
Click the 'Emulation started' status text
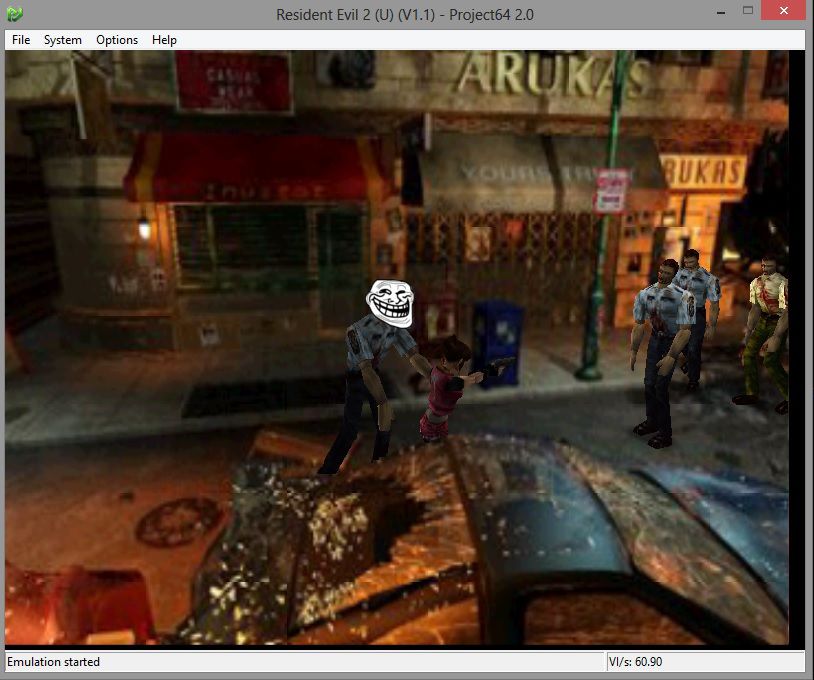point(53,662)
